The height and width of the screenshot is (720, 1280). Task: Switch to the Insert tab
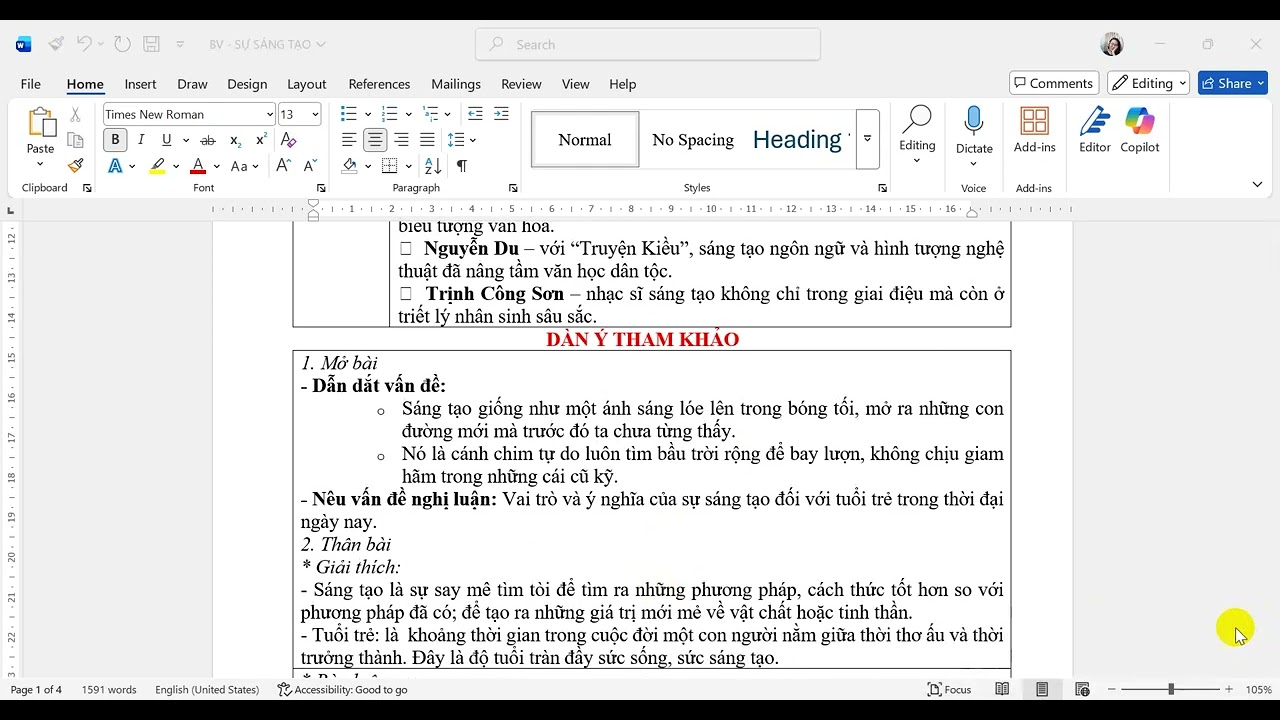[x=140, y=84]
